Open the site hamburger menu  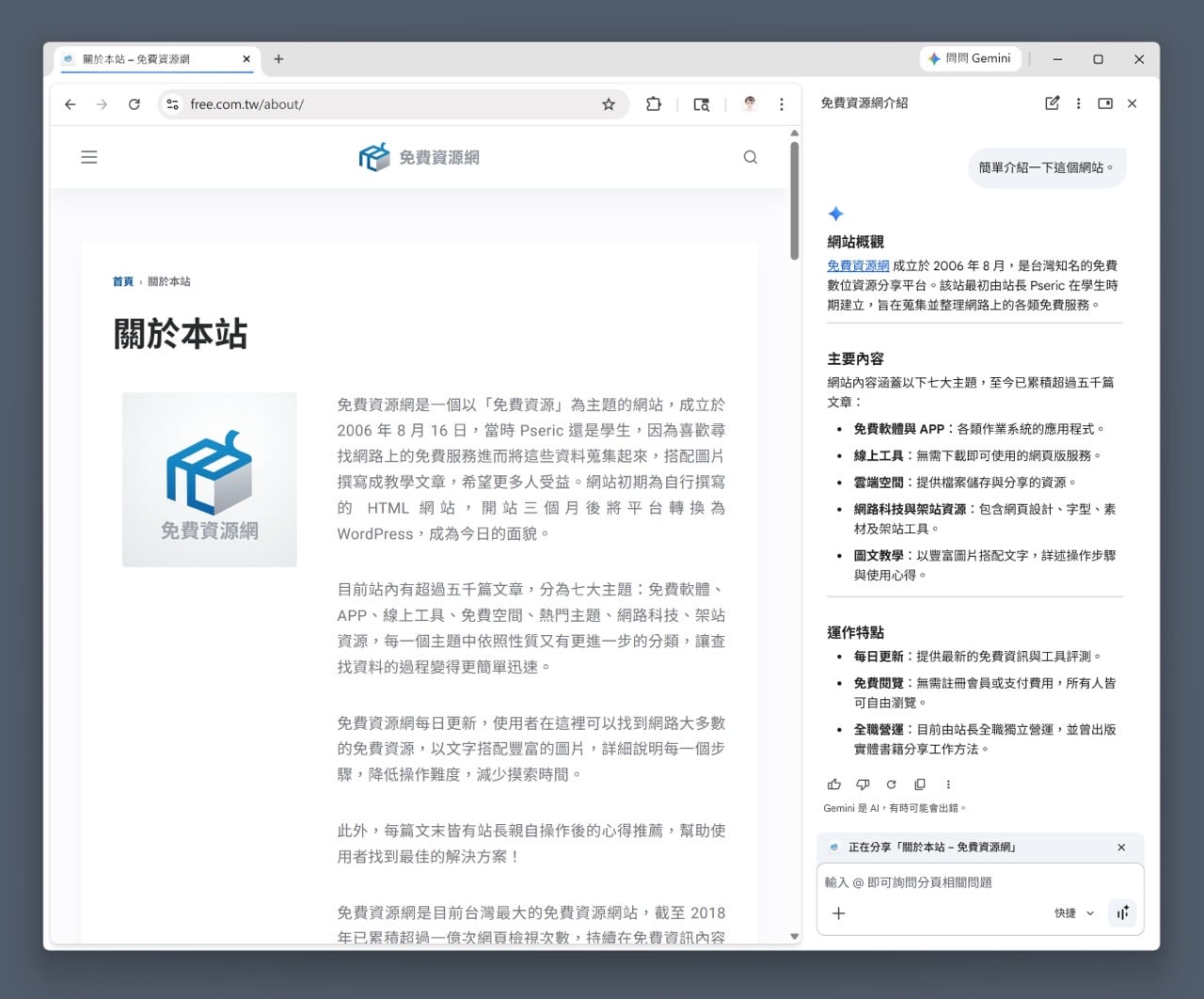[89, 157]
